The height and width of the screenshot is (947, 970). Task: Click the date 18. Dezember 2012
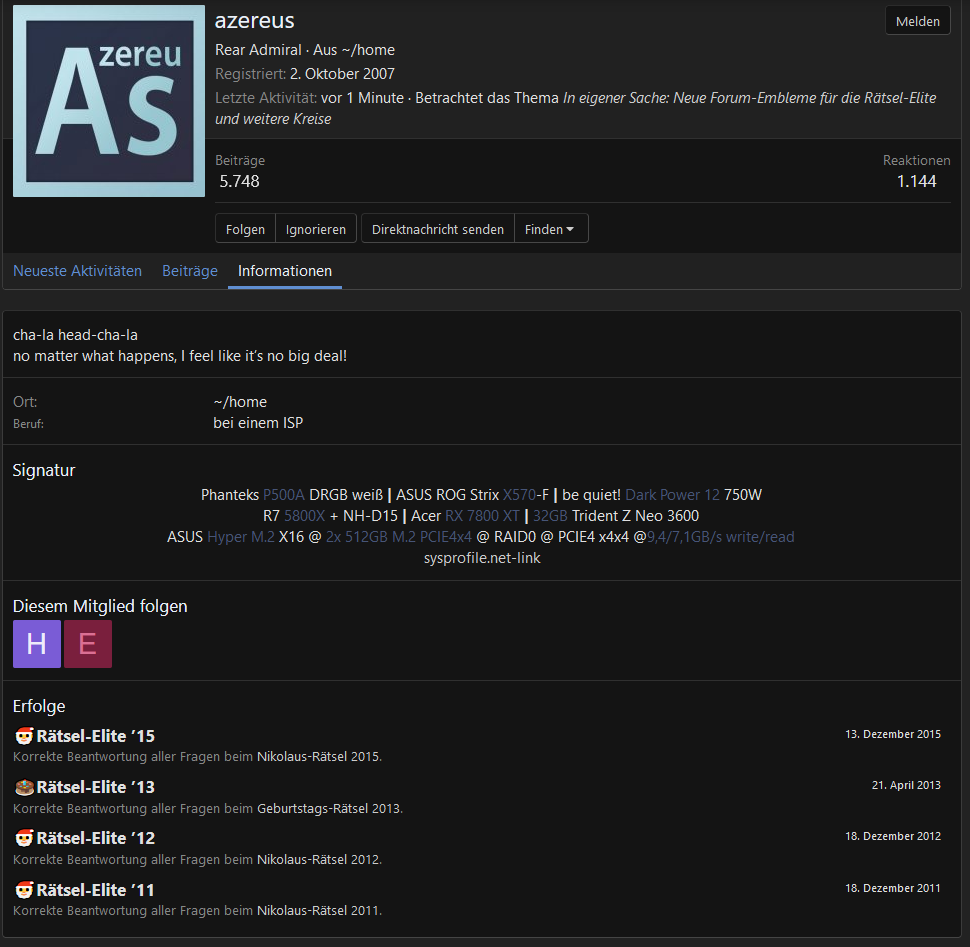pyautogui.click(x=893, y=836)
